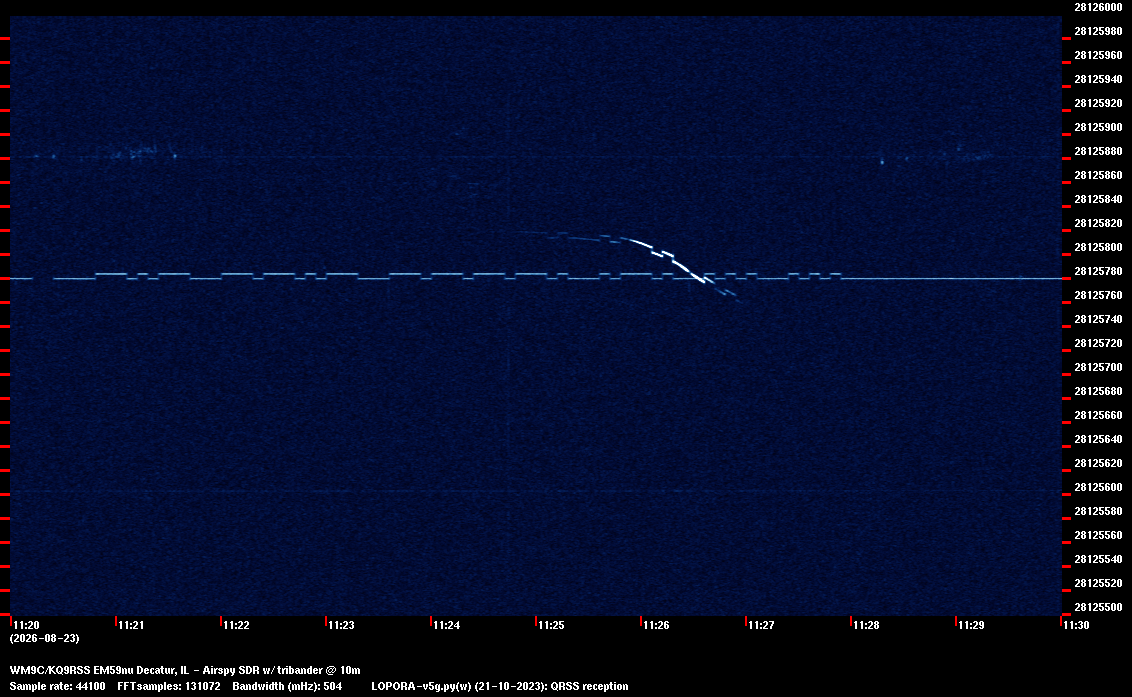1132x697 pixels.
Task: Click the 11:27 time axis label
Action: click(x=762, y=625)
